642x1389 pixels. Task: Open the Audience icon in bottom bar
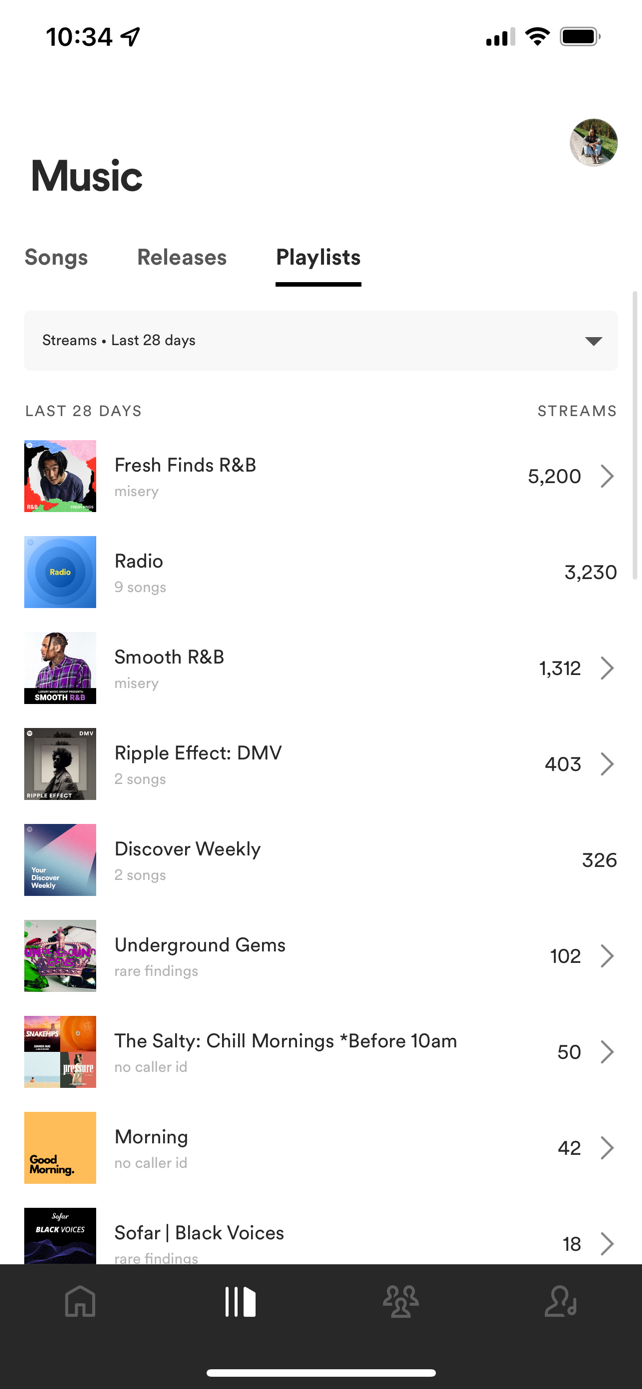pyautogui.click(x=400, y=1301)
